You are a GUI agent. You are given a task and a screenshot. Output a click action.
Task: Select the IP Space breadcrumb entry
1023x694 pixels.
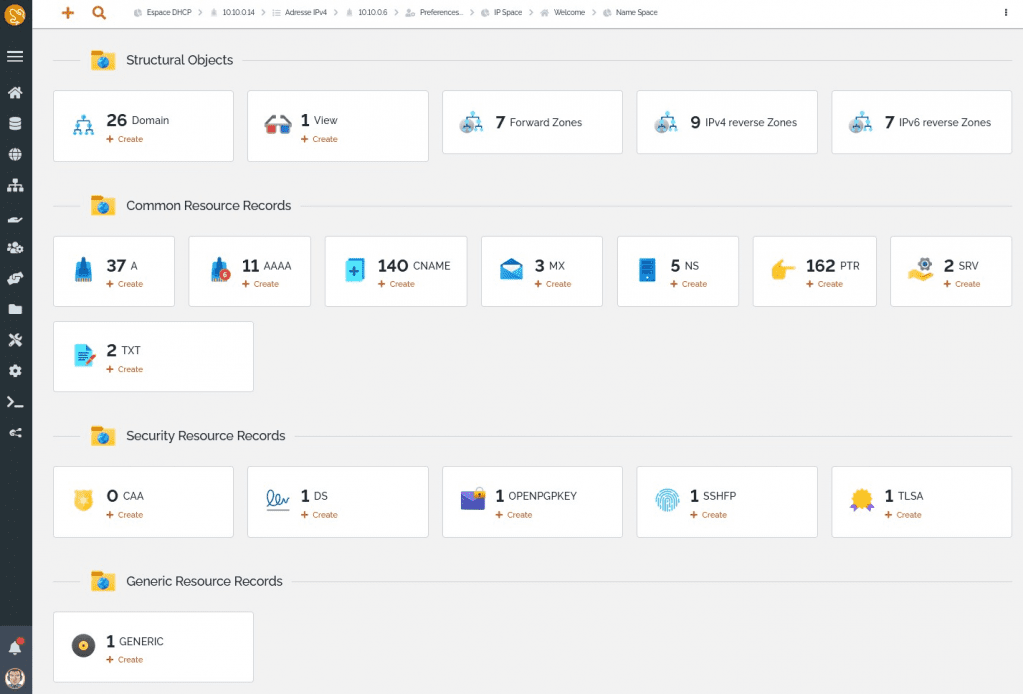tap(506, 14)
